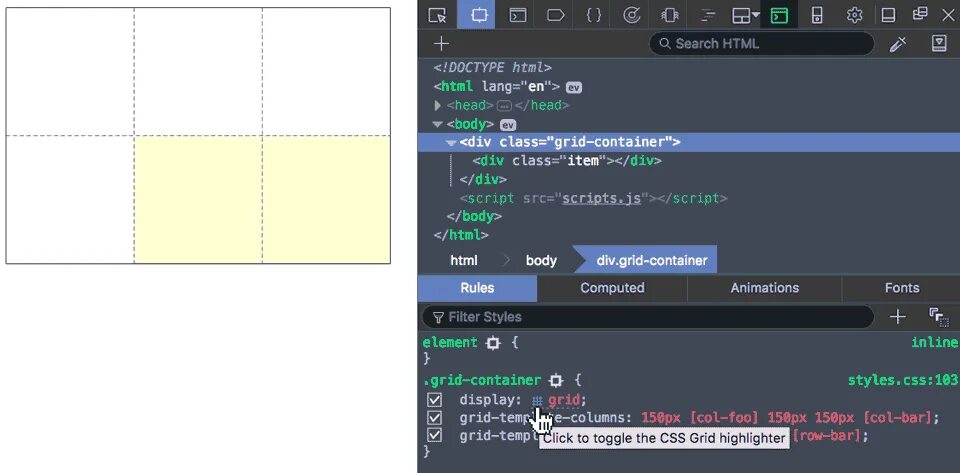Close the developer tools
Screen dimensions: 960x473
948,15
